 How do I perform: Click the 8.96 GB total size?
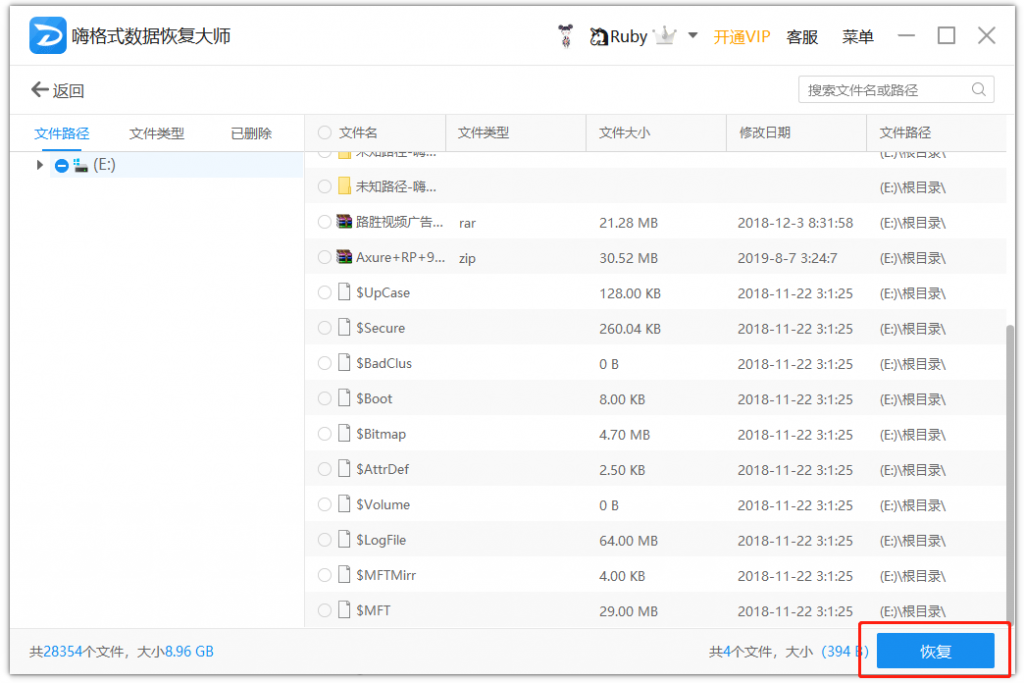tap(189, 652)
